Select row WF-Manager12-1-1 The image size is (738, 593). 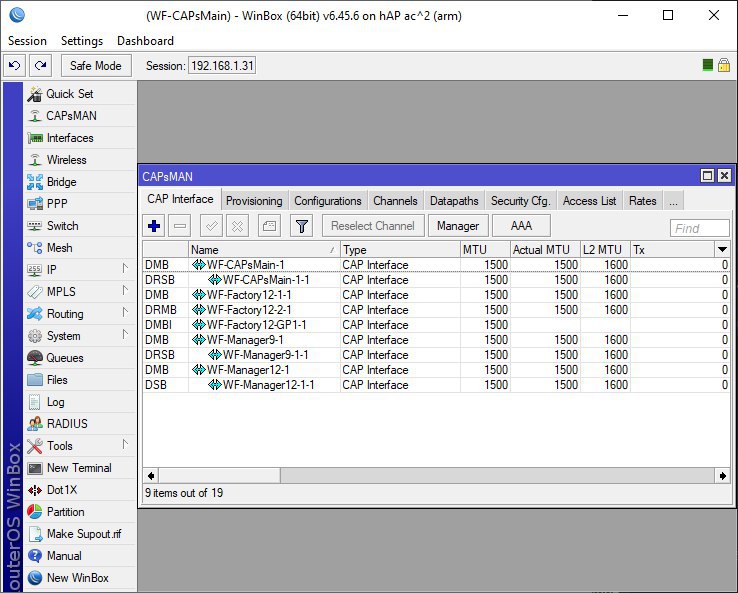coord(436,385)
